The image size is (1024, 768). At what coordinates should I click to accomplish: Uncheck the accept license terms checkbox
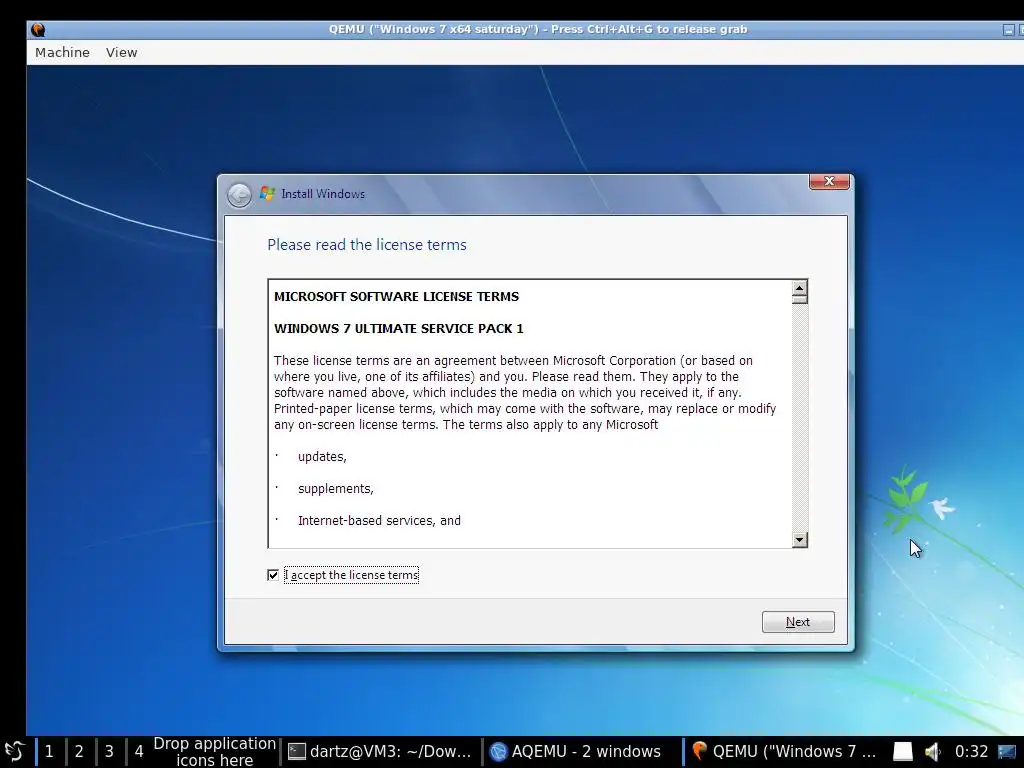click(273, 575)
